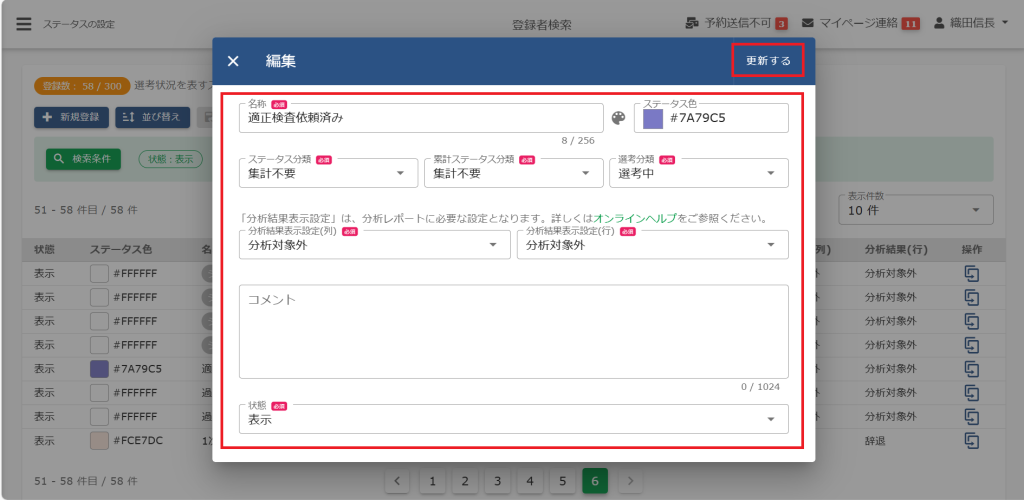Screen dimensions: 1024x500
Task: Click copy icon in the 辞退 row
Action: click(971, 440)
